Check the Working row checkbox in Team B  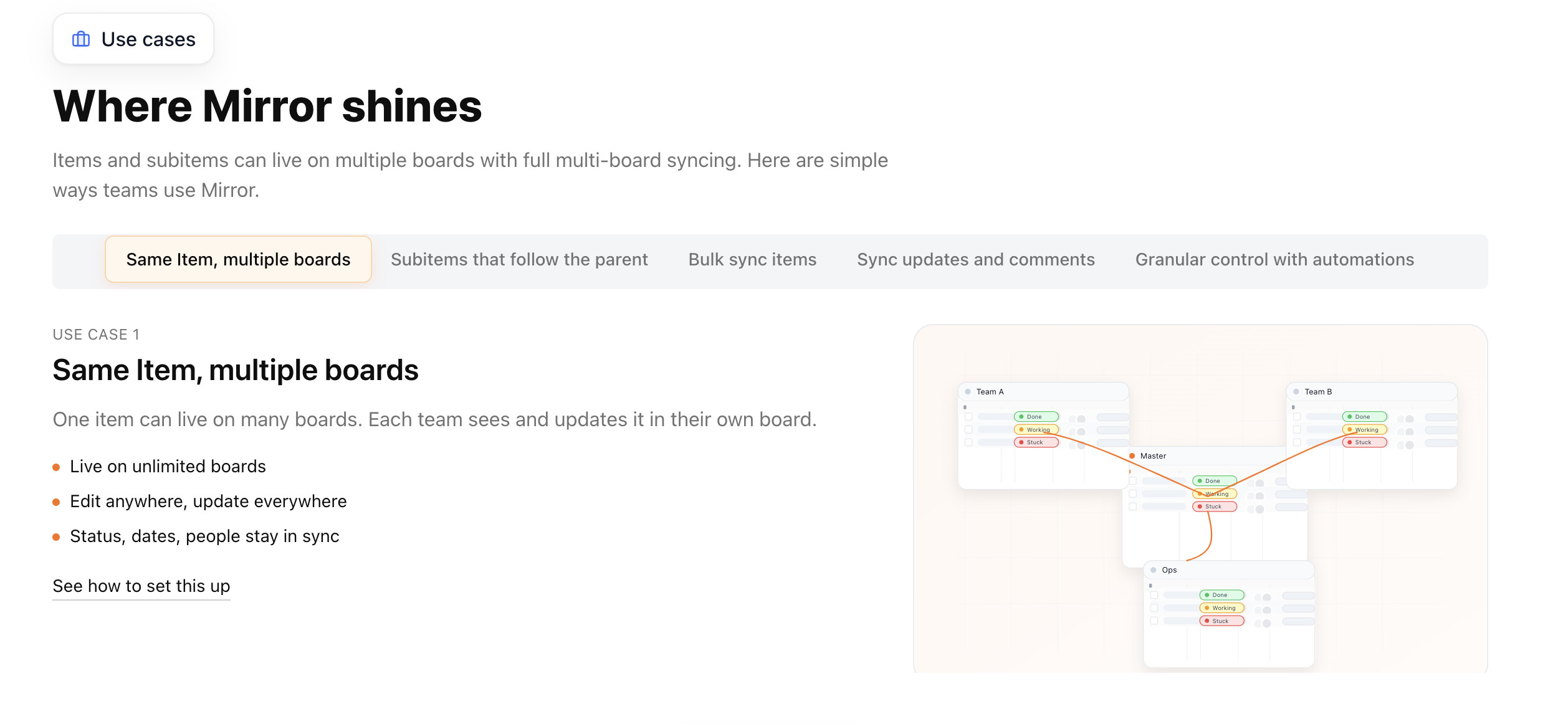(x=1297, y=430)
